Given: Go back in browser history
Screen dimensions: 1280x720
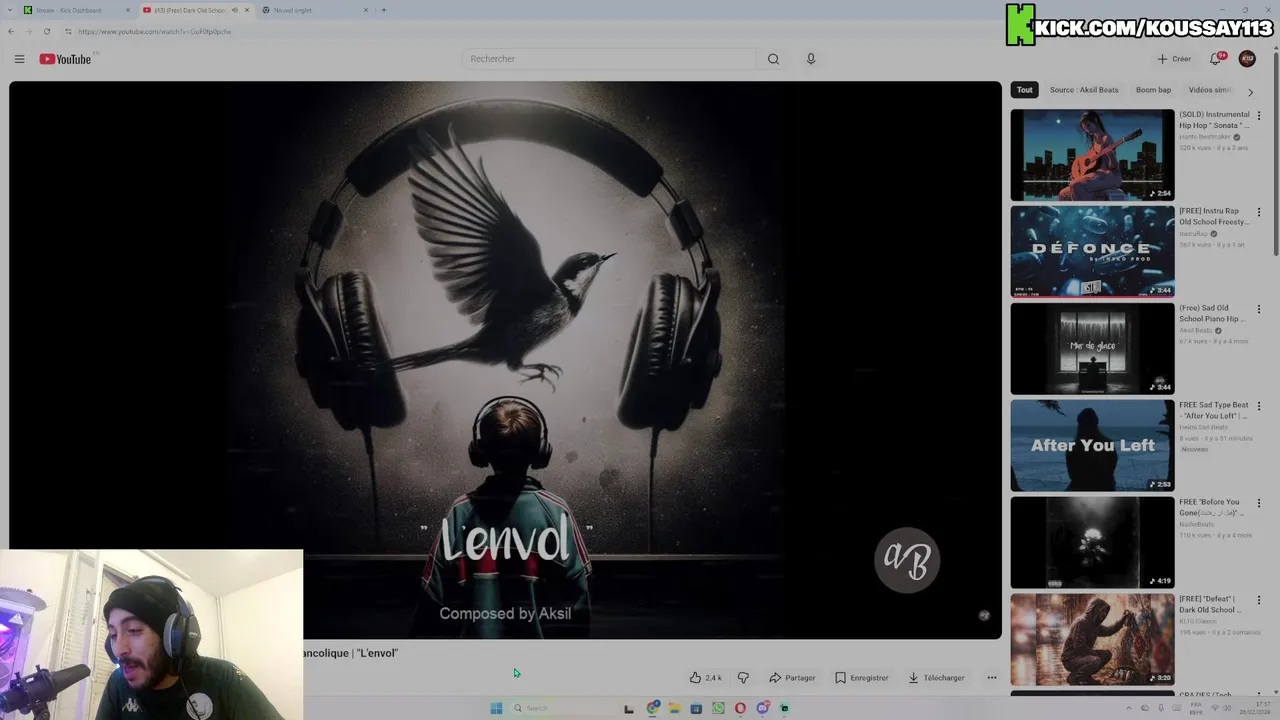Looking at the screenshot, I should click(x=11, y=31).
